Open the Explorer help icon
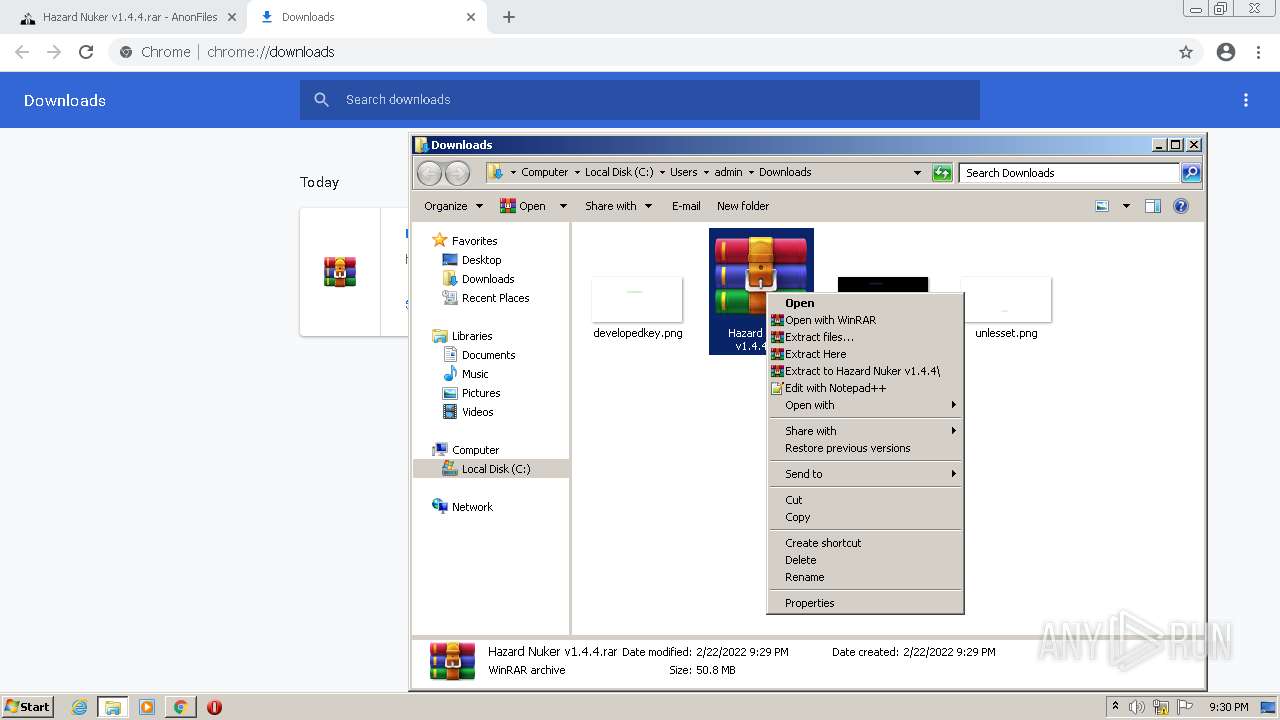The height and width of the screenshot is (720, 1280). (x=1181, y=206)
